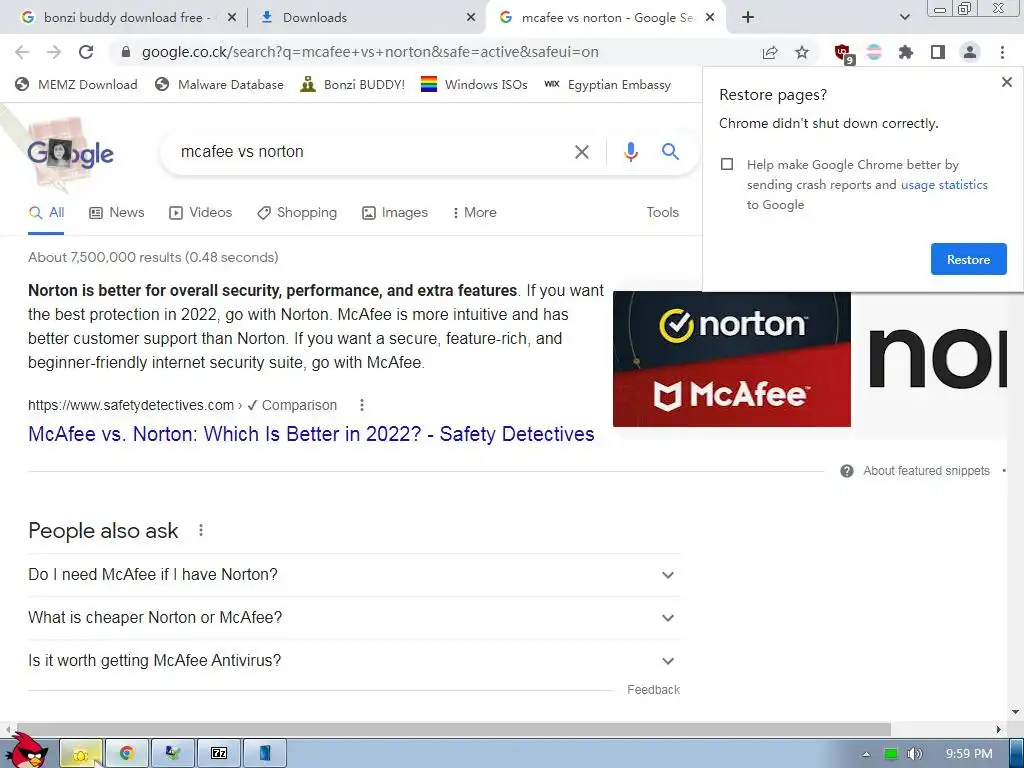This screenshot has width=1024, height=768.
Task: Expand Is it worth getting McAfee Antivirus
Action: coord(354,661)
